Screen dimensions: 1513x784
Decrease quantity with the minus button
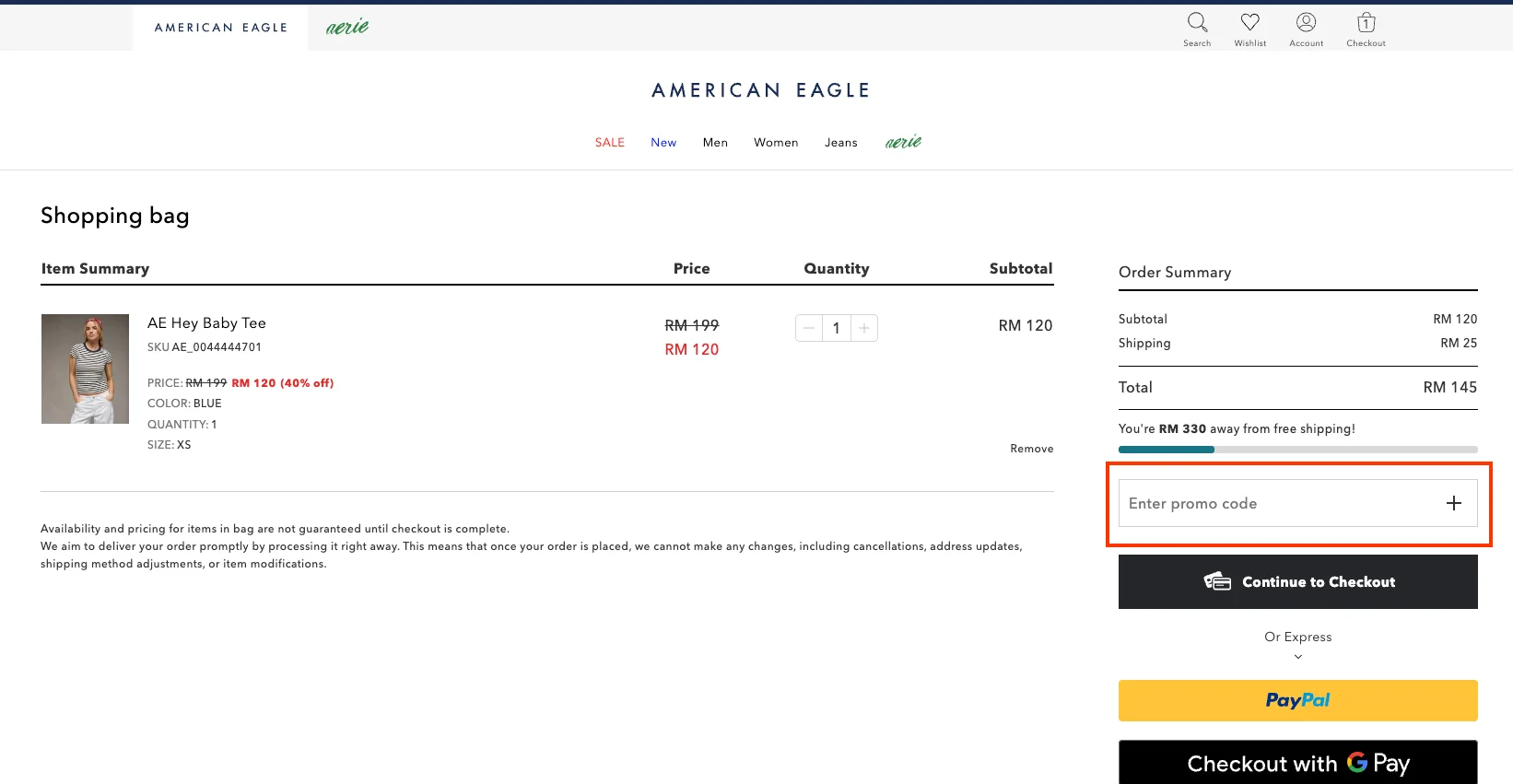[809, 328]
